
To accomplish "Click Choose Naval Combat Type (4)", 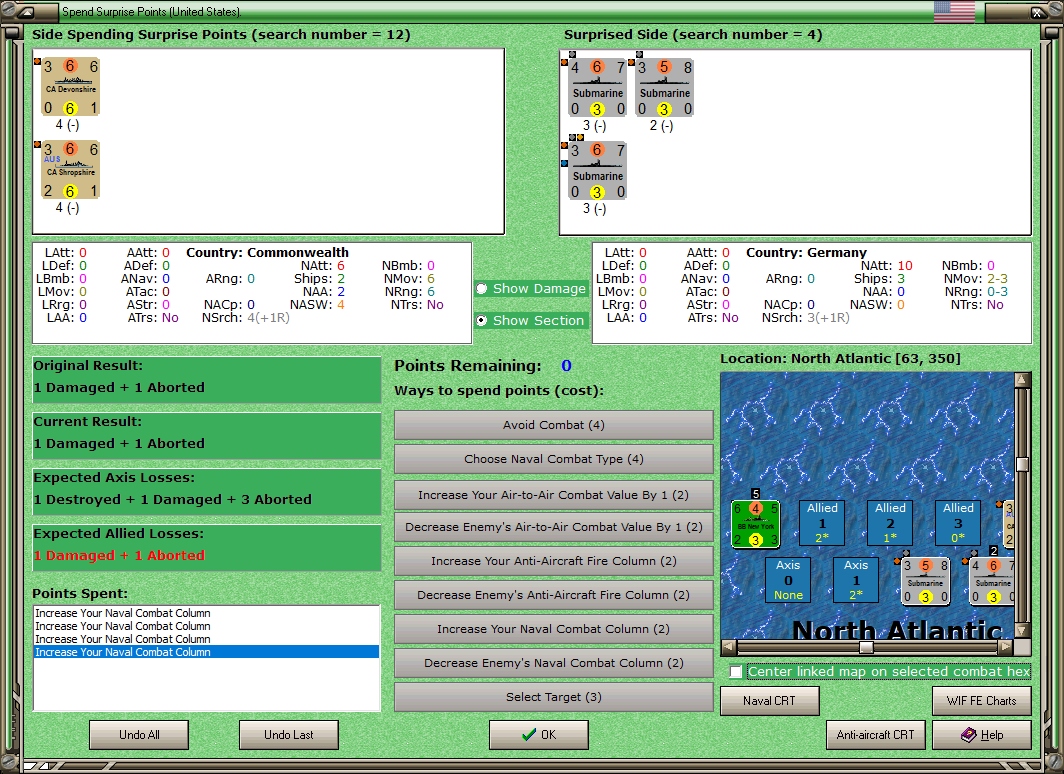I will pyautogui.click(x=554, y=459).
